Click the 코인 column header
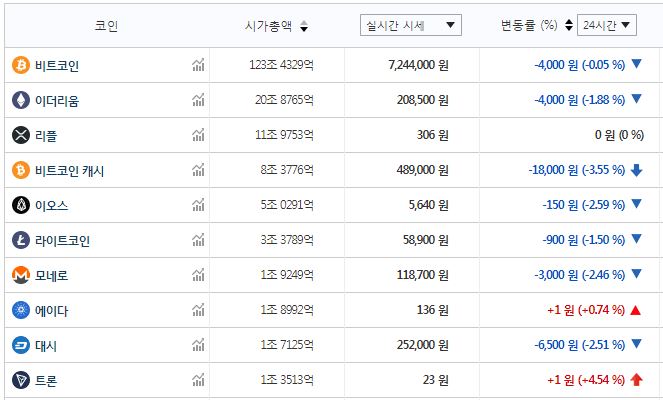Image resolution: width=663 pixels, height=400 pixels. (106, 26)
